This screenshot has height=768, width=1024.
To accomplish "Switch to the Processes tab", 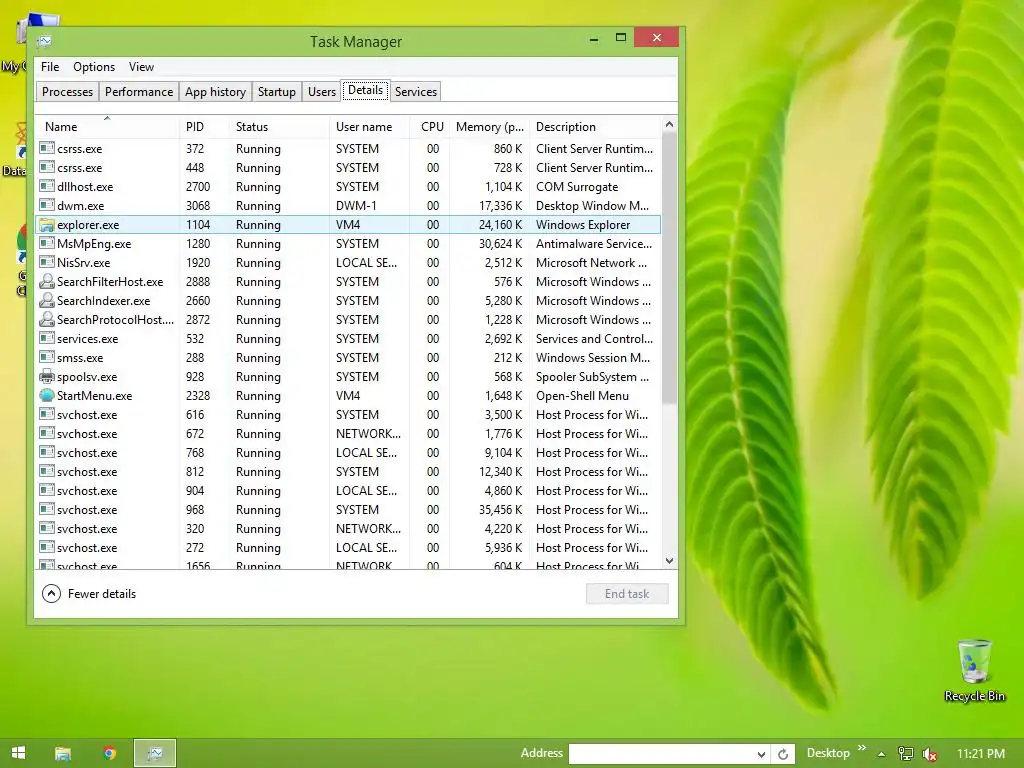I will pos(67,91).
